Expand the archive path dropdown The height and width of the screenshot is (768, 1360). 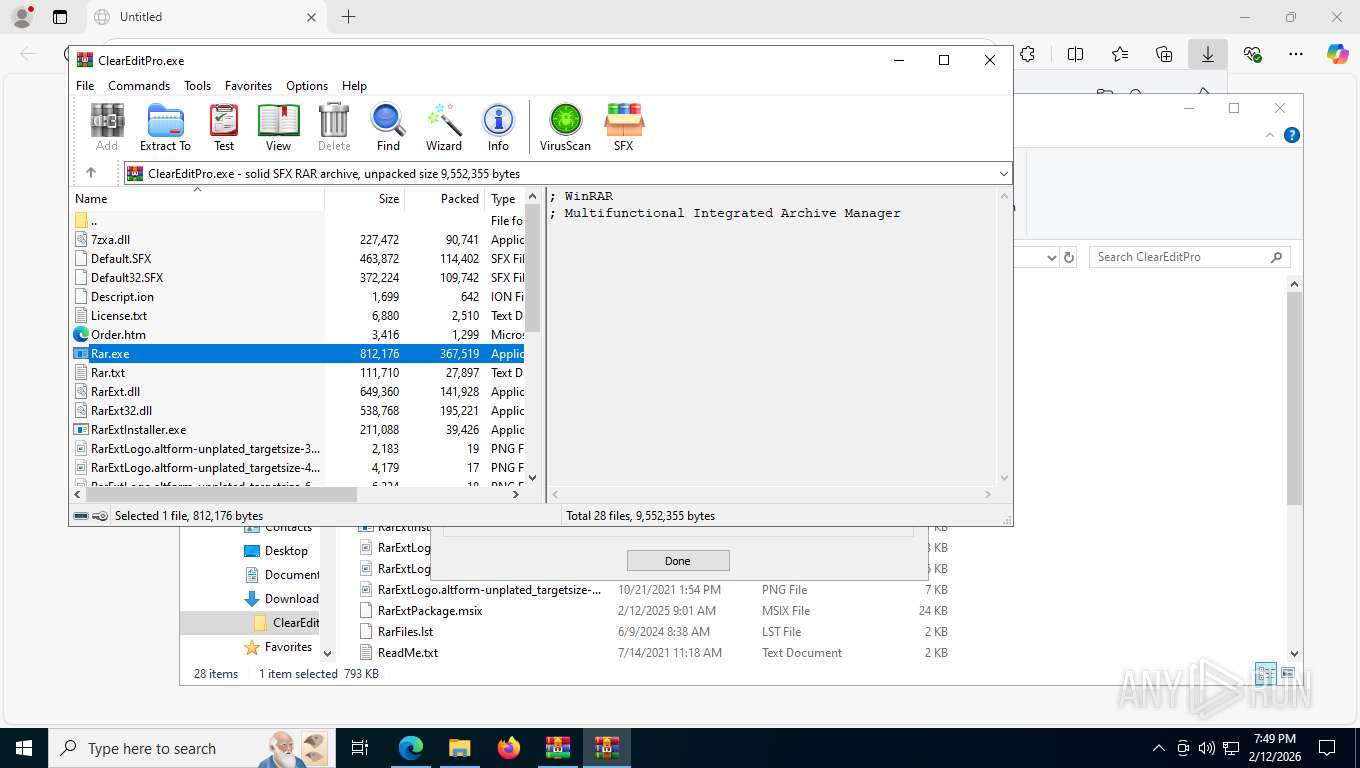pyautogui.click(x=1003, y=174)
